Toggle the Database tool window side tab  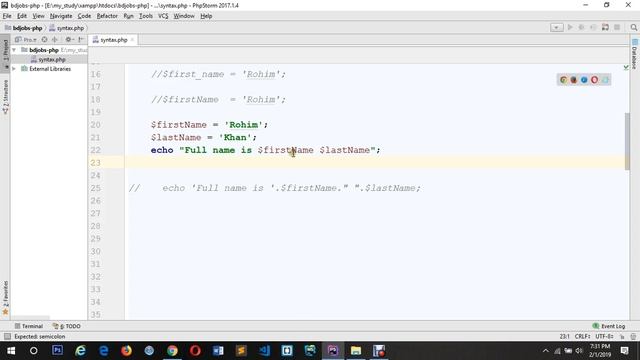(x=635, y=54)
